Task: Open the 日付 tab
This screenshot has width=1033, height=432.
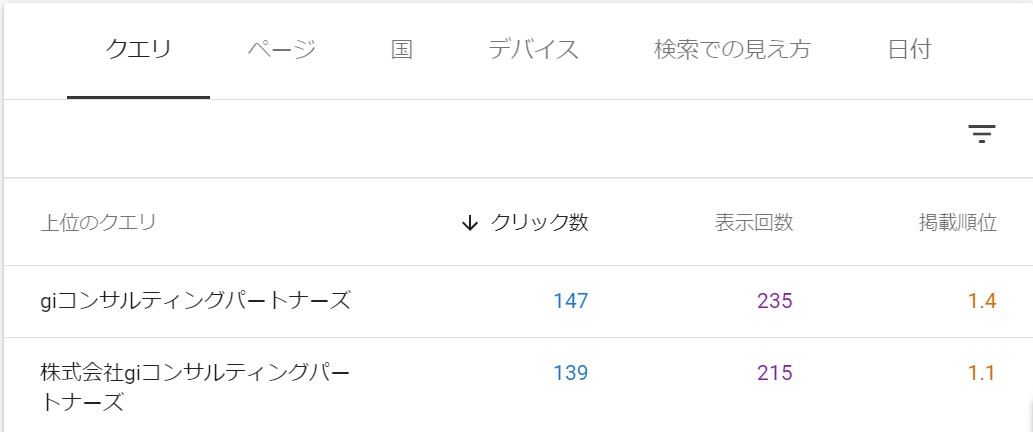Action: point(909,50)
